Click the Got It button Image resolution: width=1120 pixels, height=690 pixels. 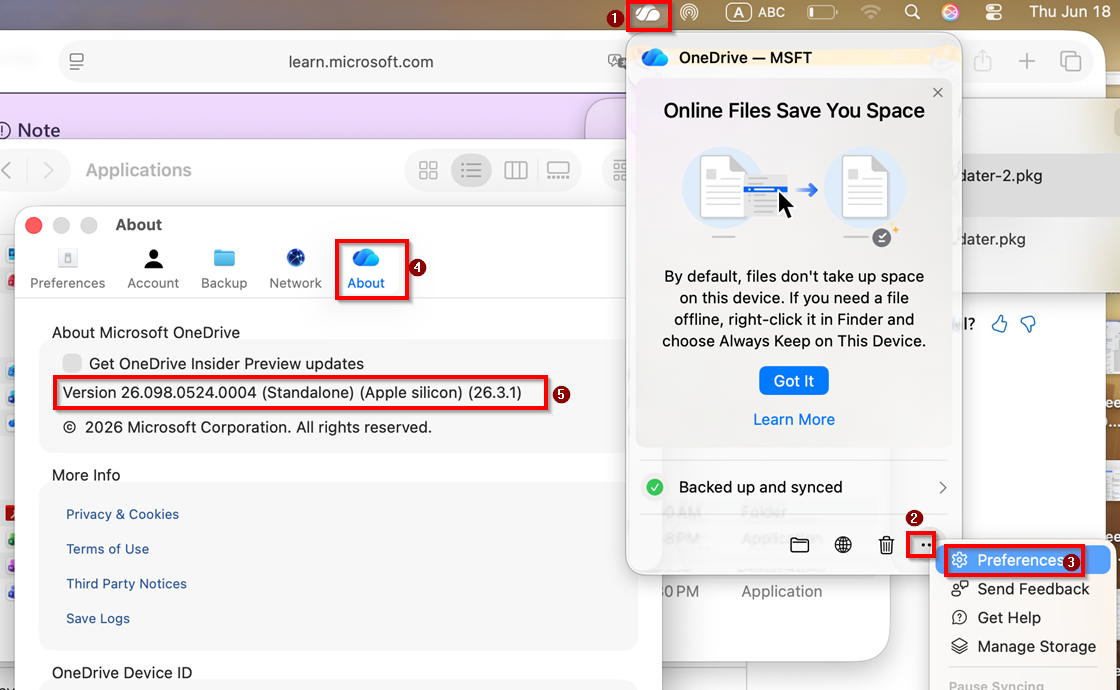(794, 381)
